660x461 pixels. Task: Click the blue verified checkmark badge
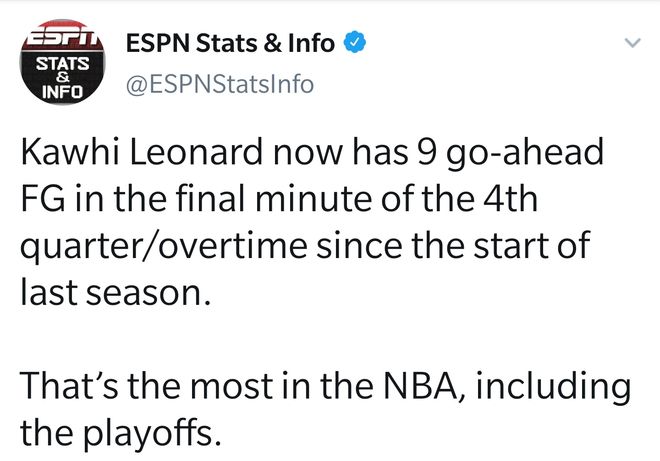click(355, 42)
